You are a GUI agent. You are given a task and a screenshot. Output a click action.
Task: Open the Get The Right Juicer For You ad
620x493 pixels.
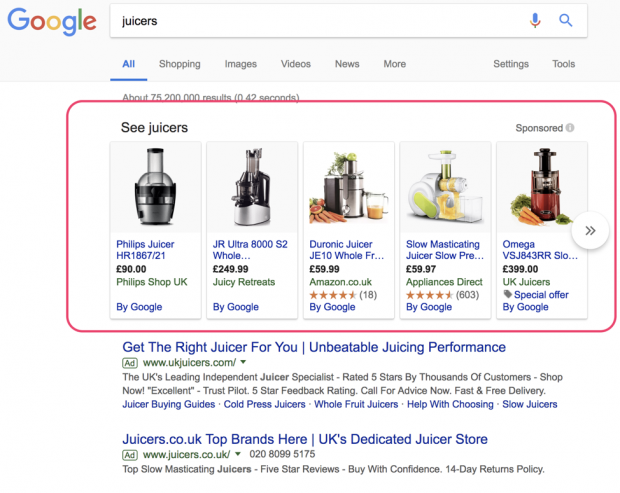pyautogui.click(x=314, y=347)
